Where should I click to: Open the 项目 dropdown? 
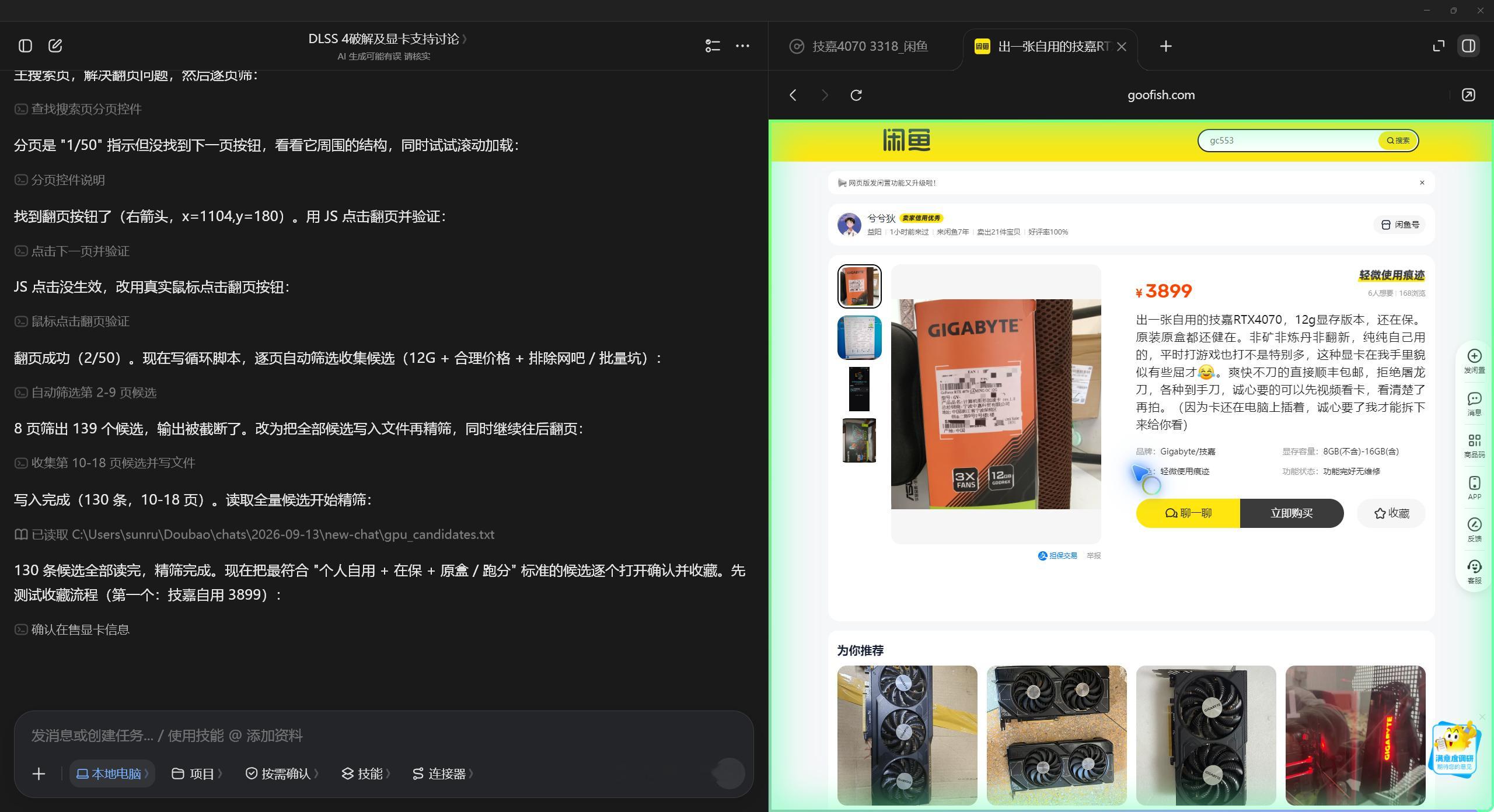point(197,773)
